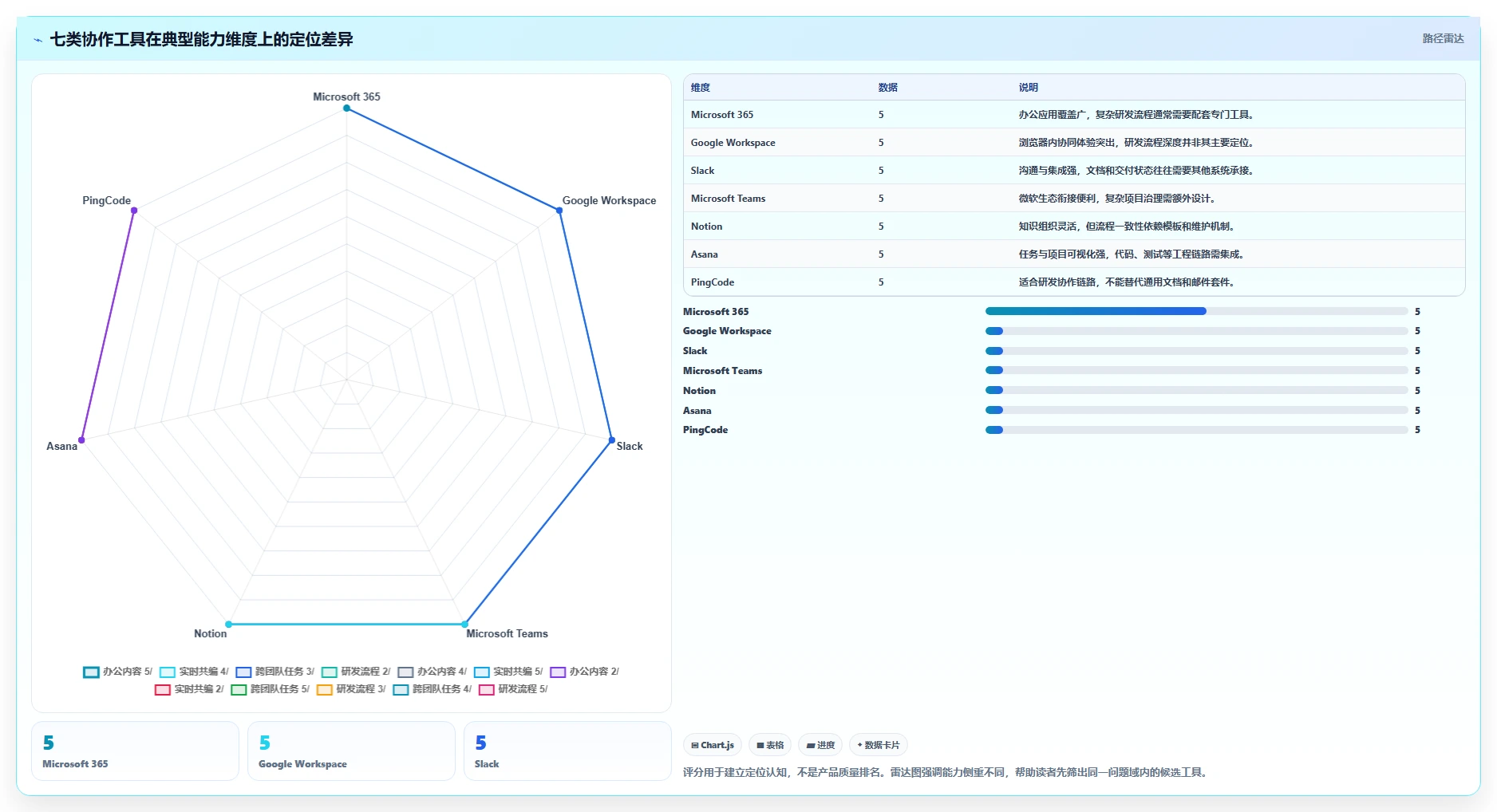Image resolution: width=1497 pixels, height=812 pixels.
Task: Toggle the 办公内容 4/ legend dataset
Action: 432,672
